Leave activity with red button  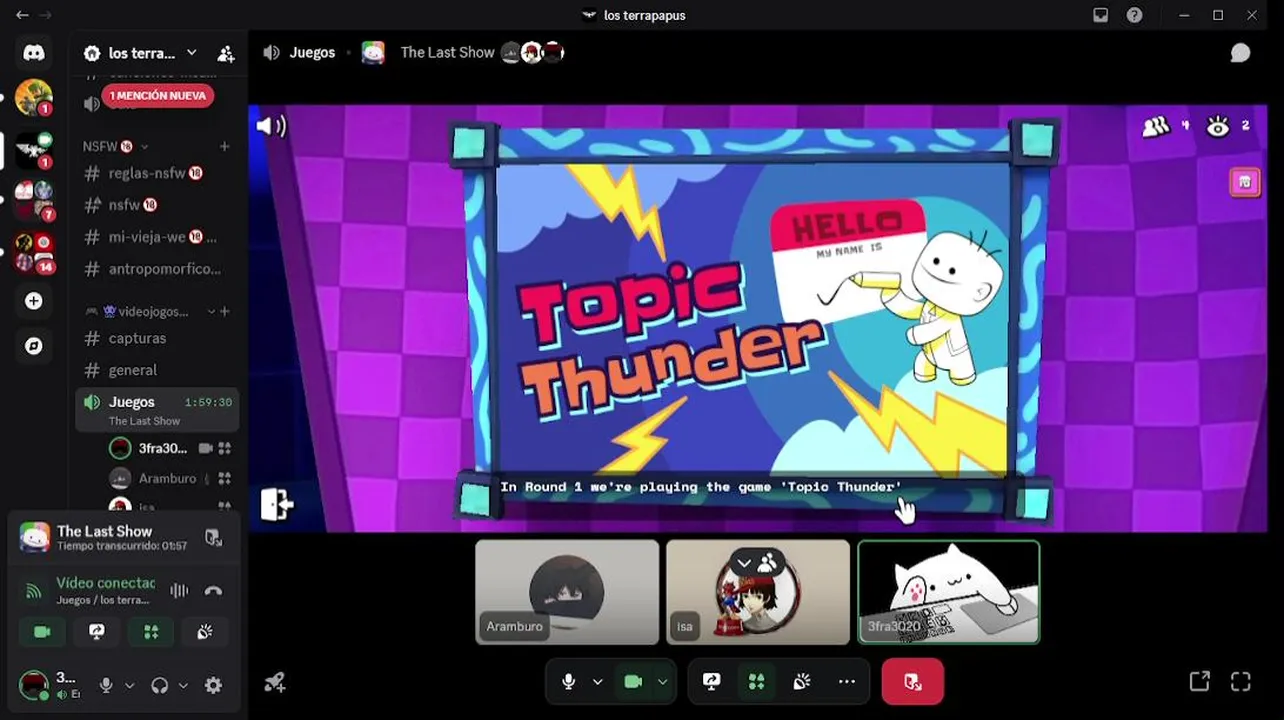pyautogui.click(x=912, y=681)
